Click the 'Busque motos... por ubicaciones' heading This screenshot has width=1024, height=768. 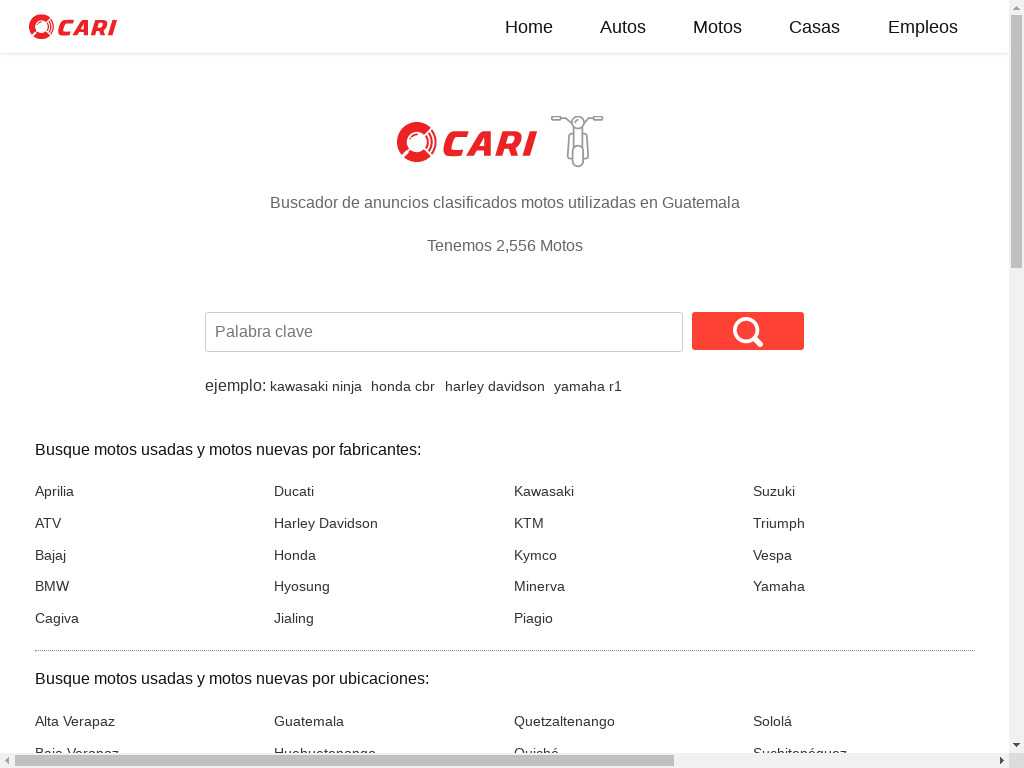(232, 679)
